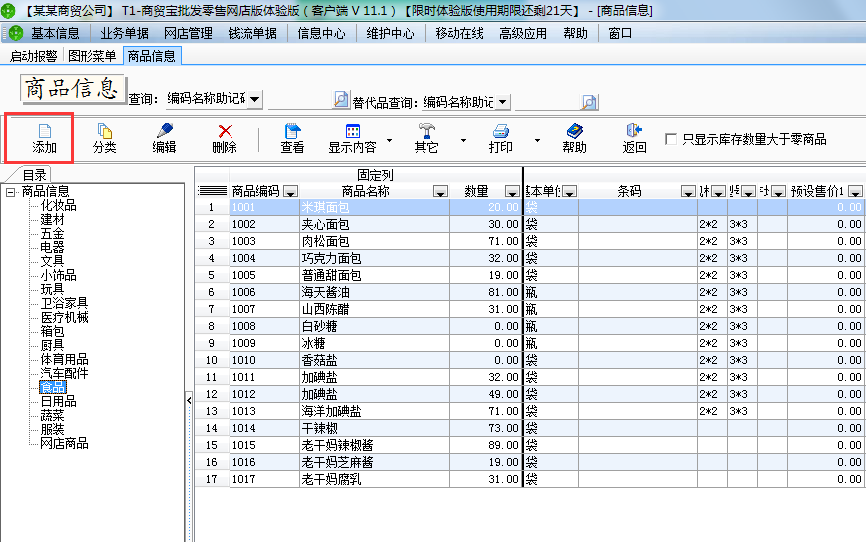Click the 查询 search input field

[x=299, y=101]
